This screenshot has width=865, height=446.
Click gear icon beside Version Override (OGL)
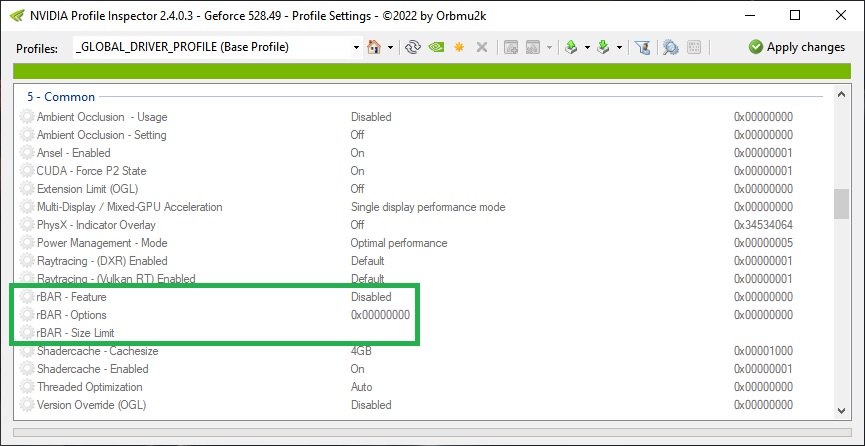click(26, 405)
